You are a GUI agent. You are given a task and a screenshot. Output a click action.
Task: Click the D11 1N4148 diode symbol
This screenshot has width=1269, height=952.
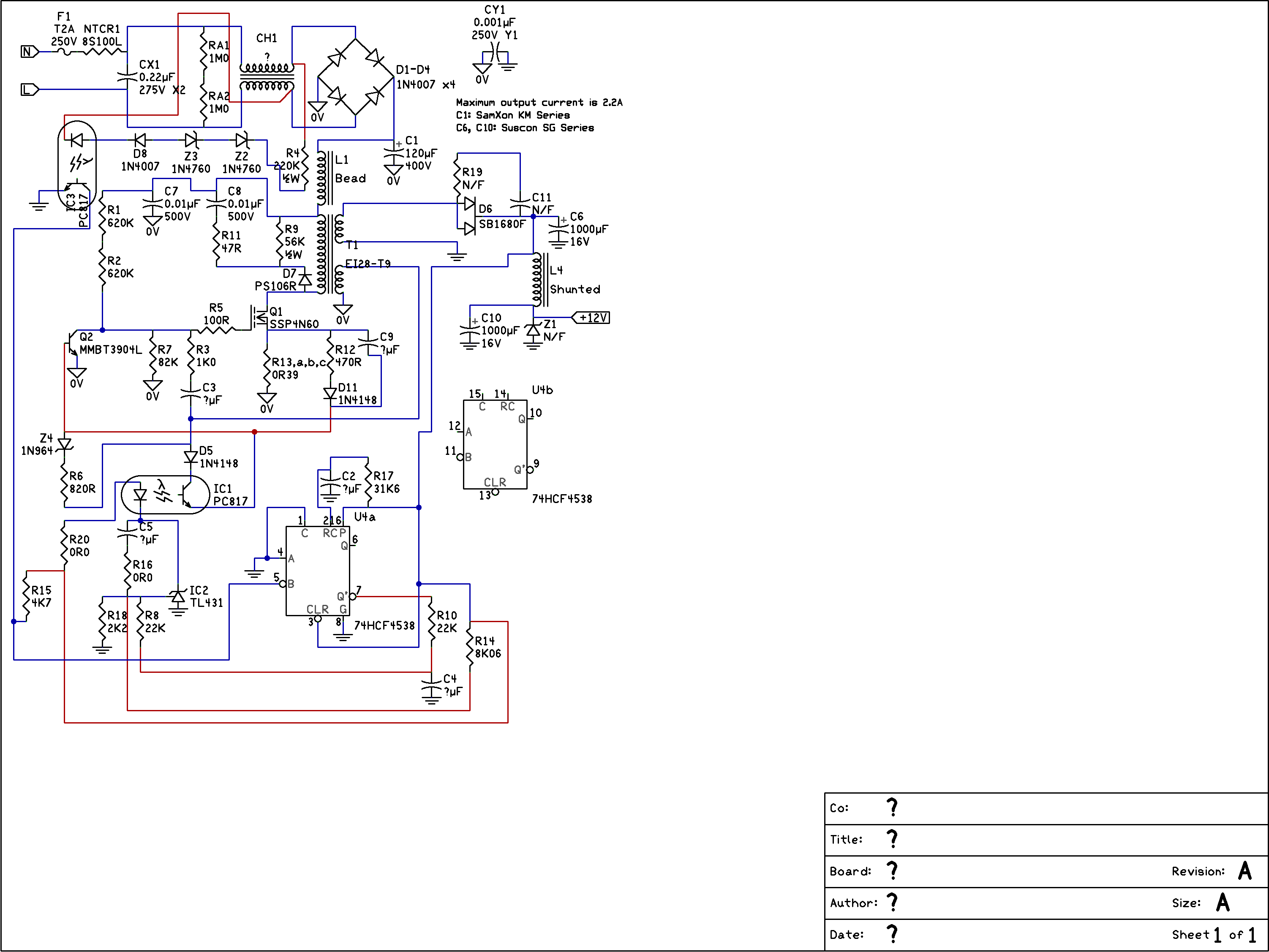click(330, 394)
